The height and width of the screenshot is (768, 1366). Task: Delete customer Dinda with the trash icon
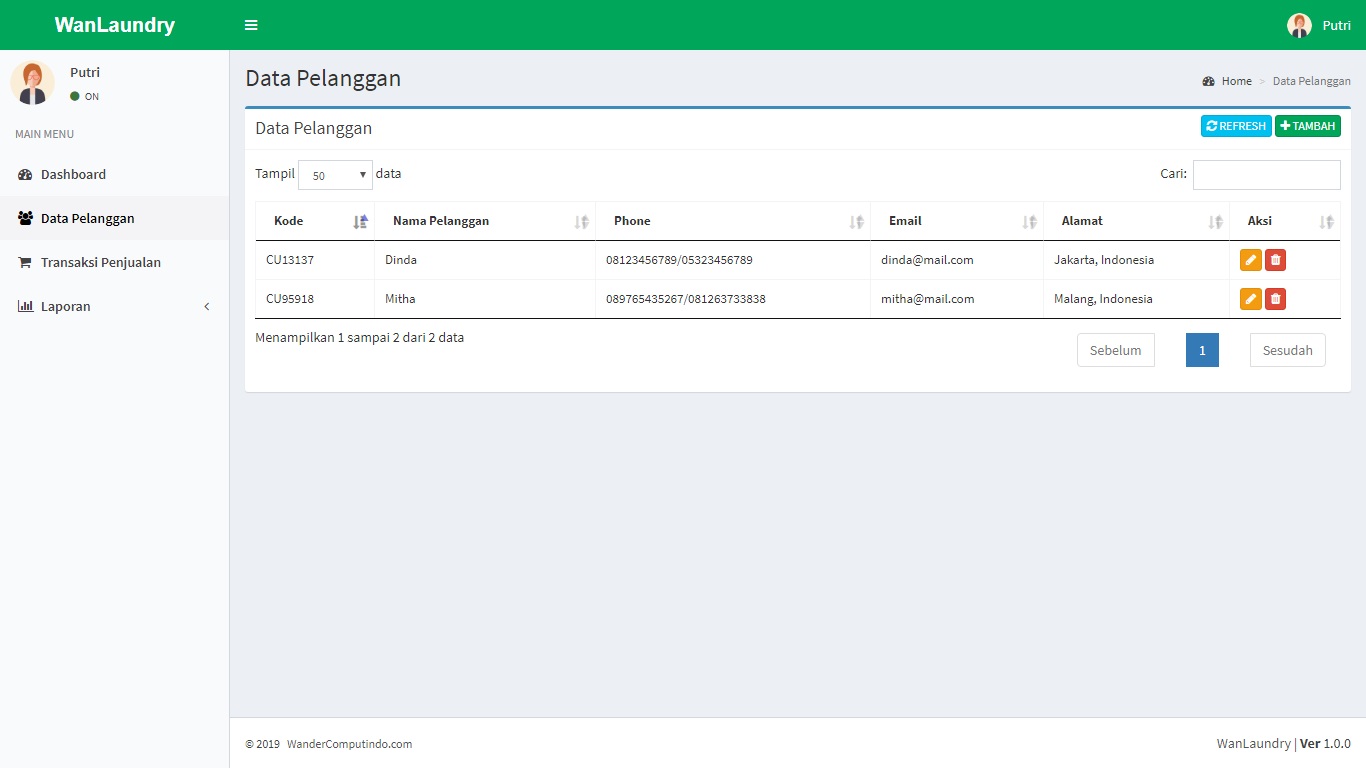[x=1275, y=260]
